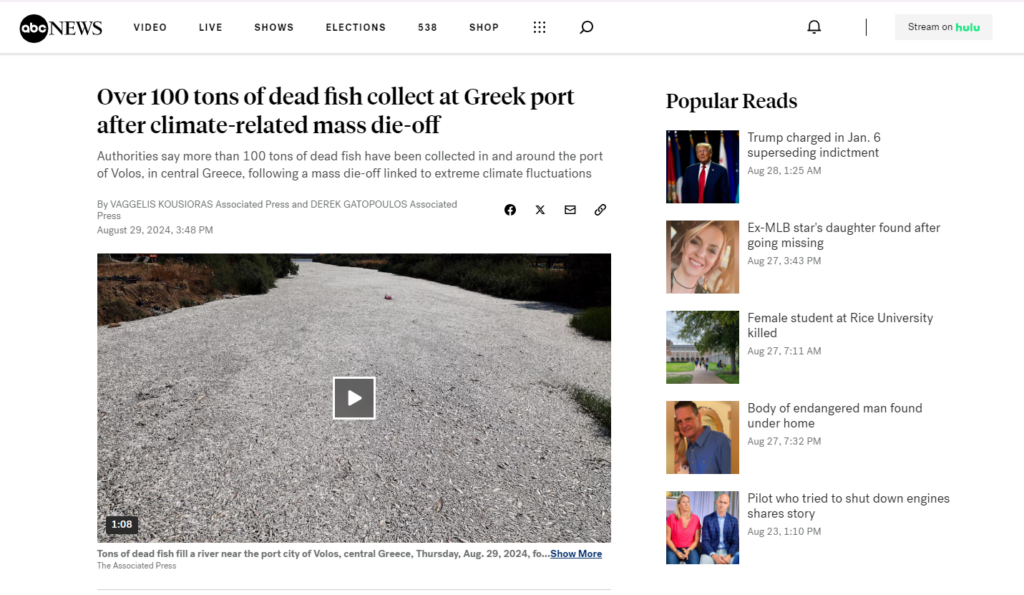This screenshot has height=595, width=1024.
Task: Play the dead fish video
Action: pos(354,398)
